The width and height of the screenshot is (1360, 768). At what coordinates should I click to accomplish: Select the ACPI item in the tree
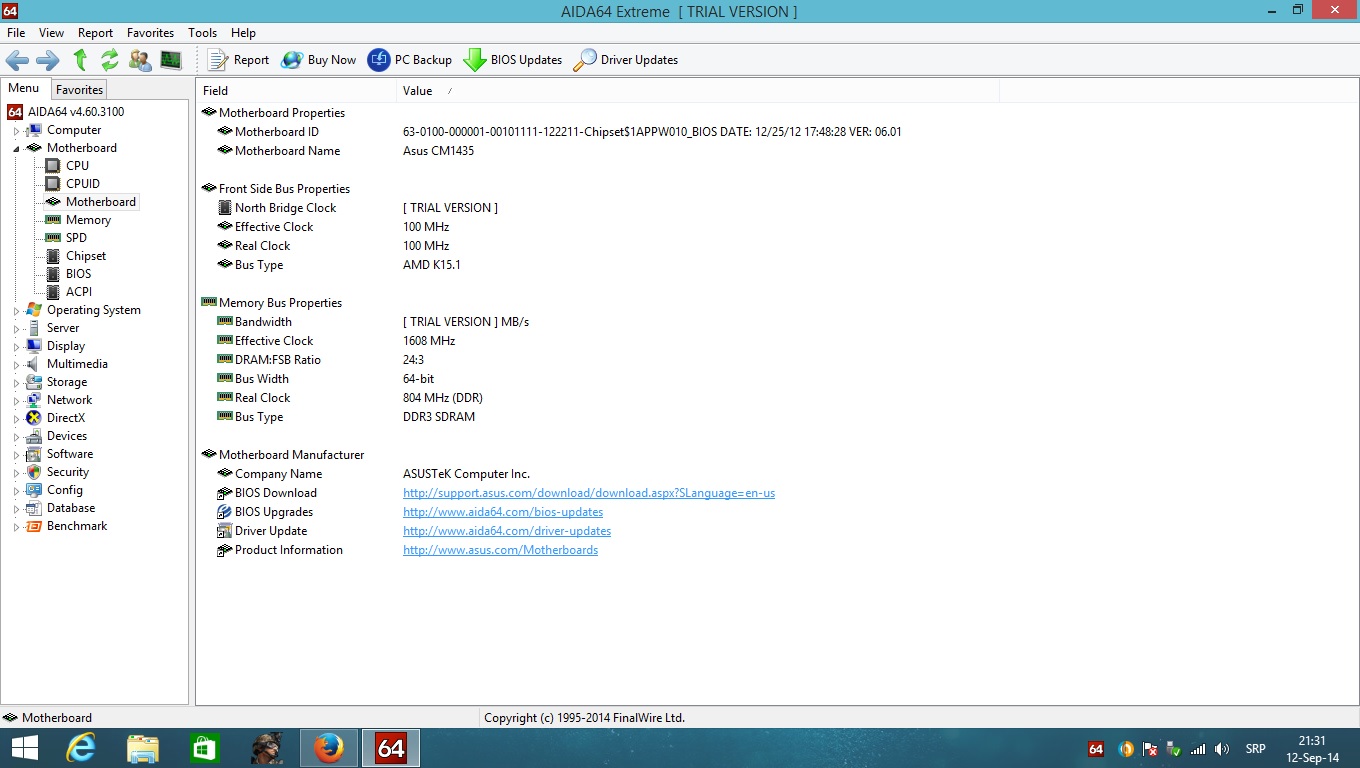[79, 292]
